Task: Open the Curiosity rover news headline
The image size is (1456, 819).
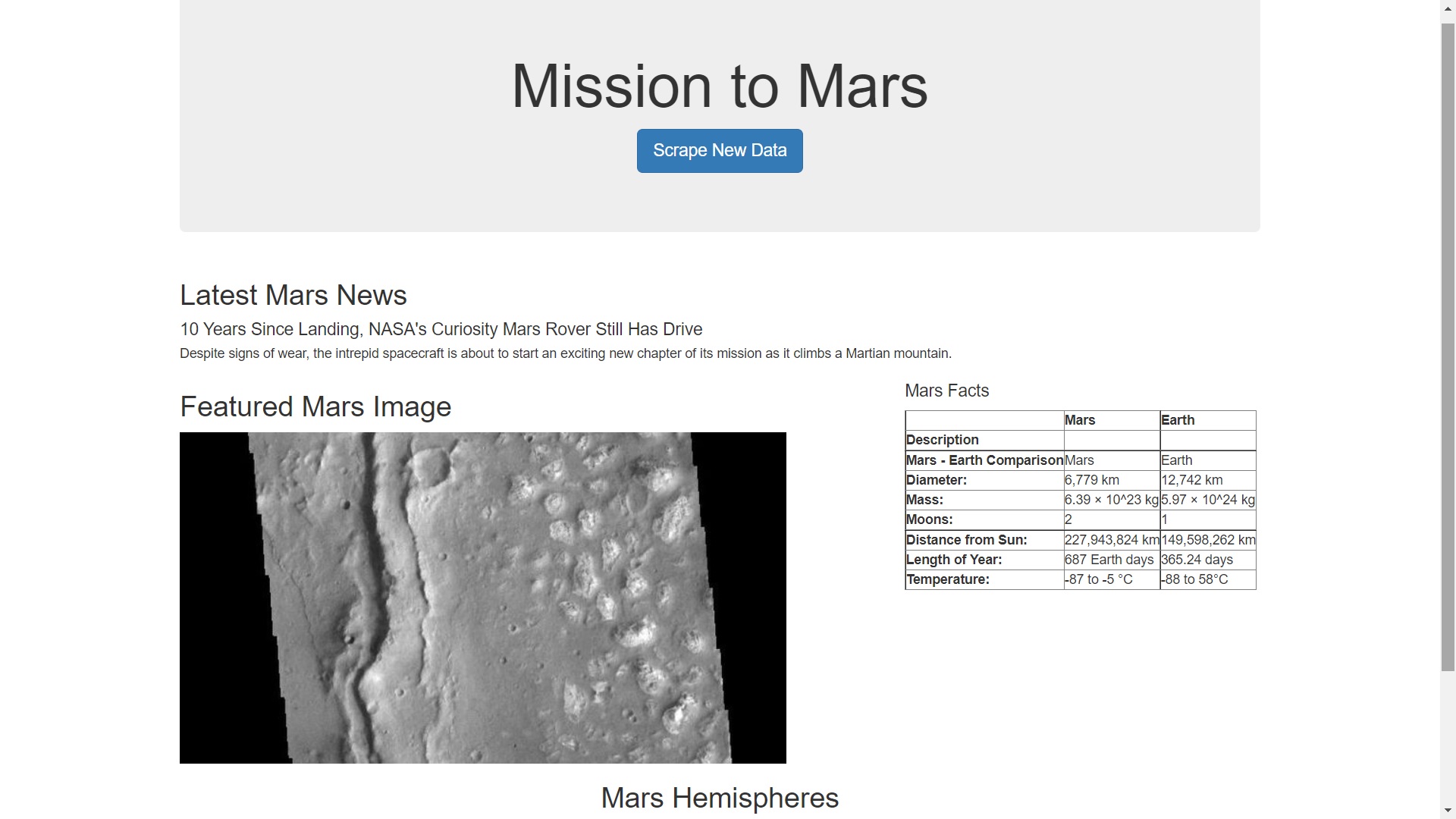Action: click(441, 329)
